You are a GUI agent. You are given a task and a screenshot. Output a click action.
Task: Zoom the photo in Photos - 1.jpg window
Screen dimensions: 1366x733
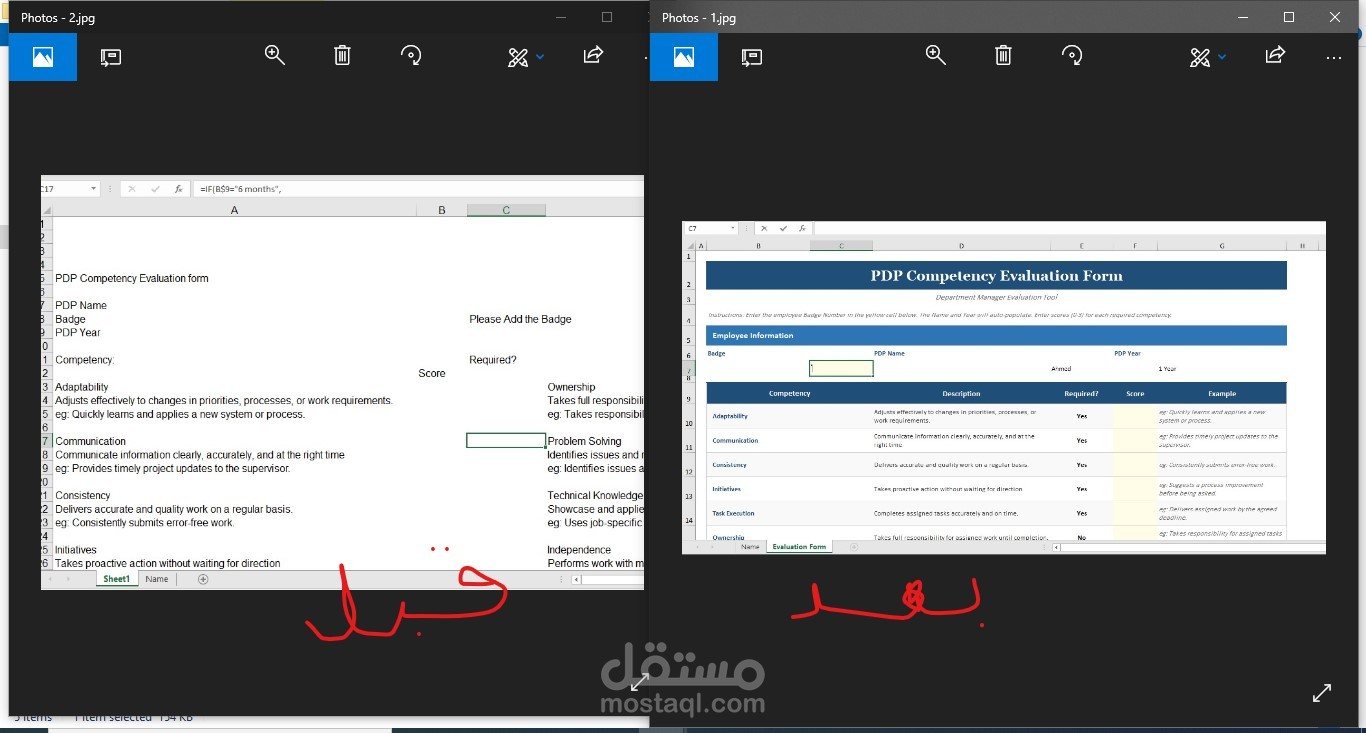[x=936, y=55]
